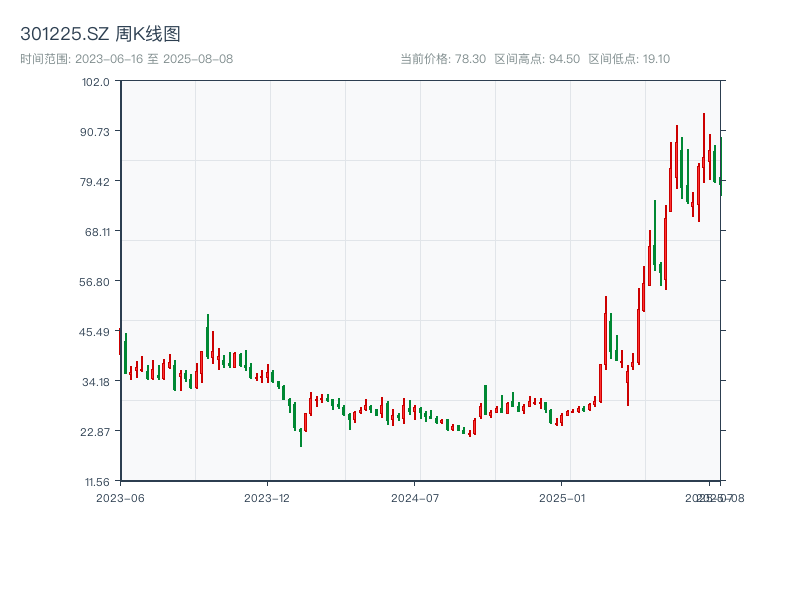Click the y-axis label 68.11
800x600 pixels.
coord(97,232)
